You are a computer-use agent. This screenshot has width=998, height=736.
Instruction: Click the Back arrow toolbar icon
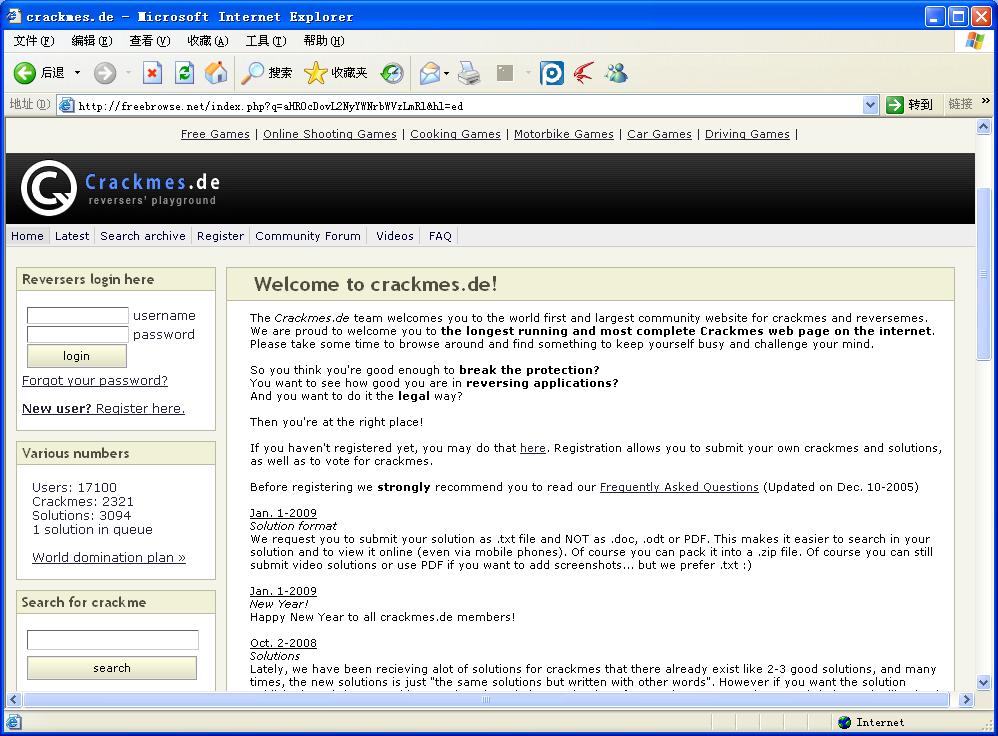click(25, 73)
